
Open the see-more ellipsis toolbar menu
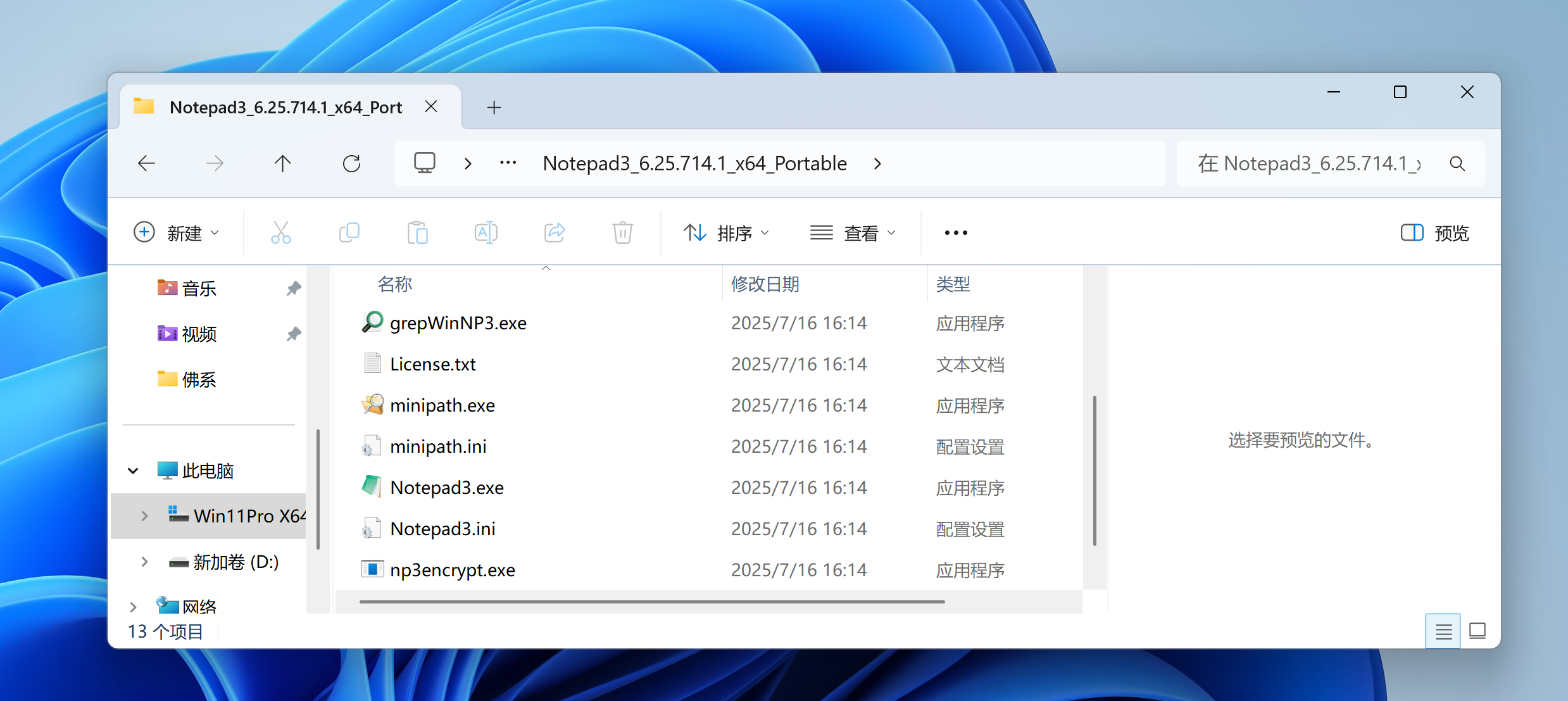[x=955, y=232]
